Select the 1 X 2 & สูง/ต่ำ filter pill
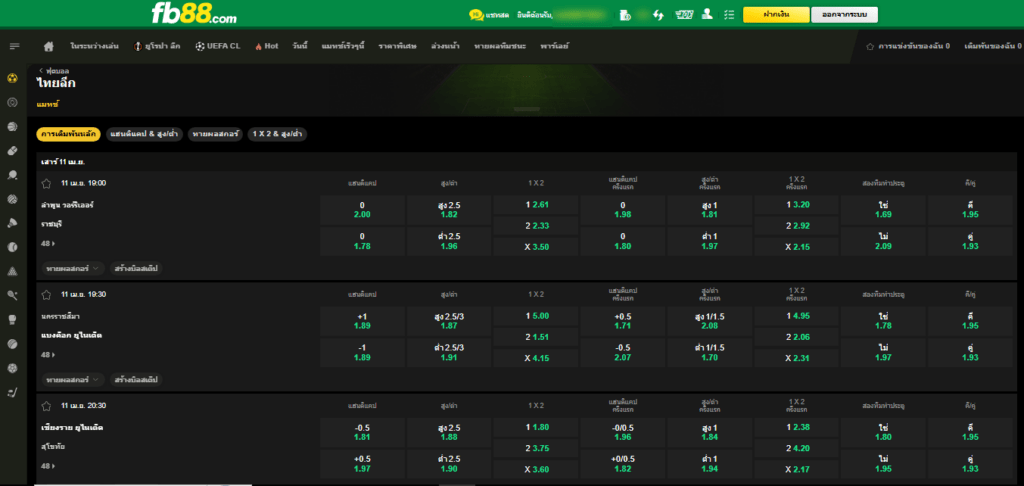Screen dimensions: 1024x486 (278, 134)
